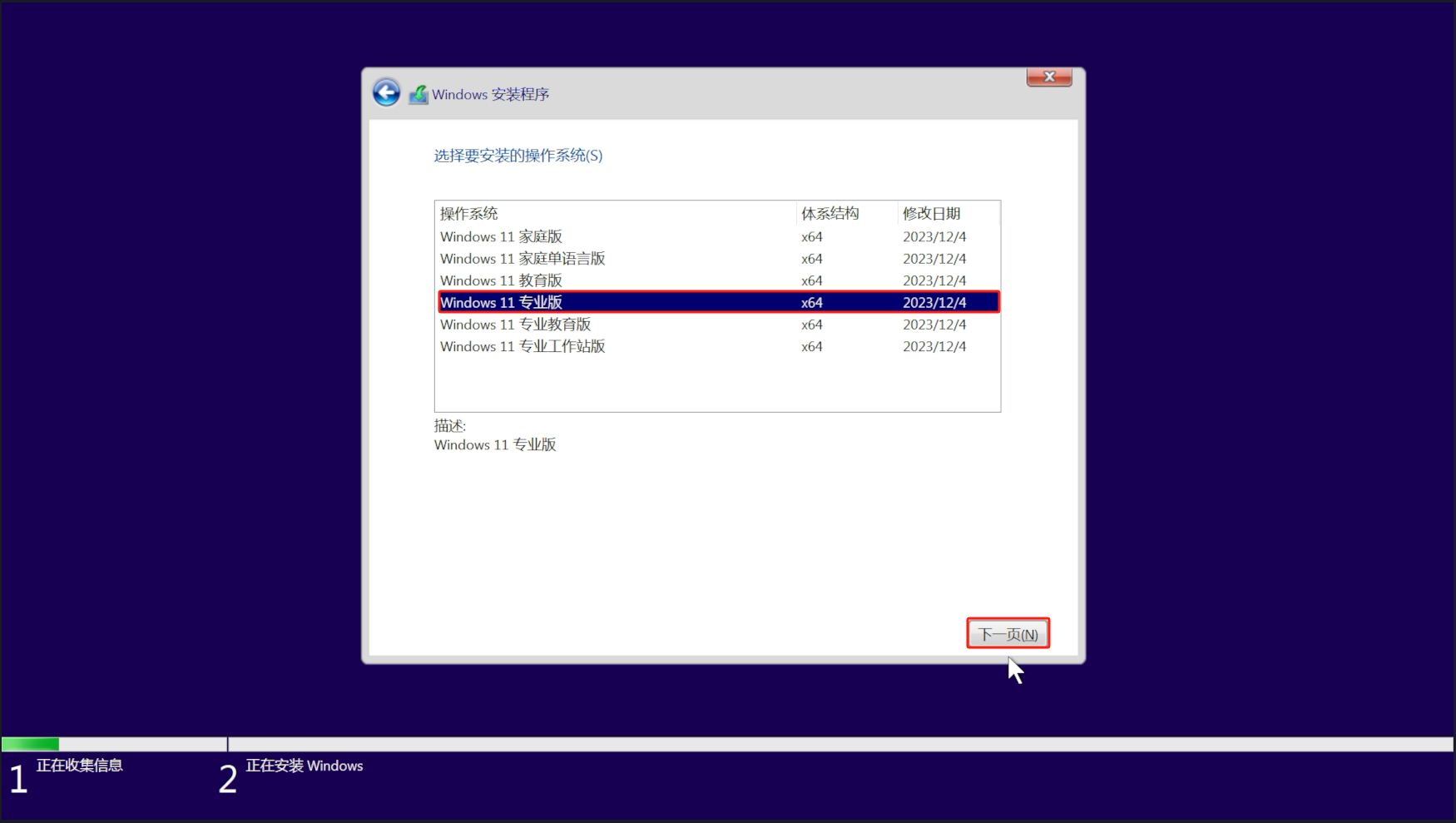Close the Windows 安装程序 dialog
The height and width of the screenshot is (823, 1456).
pos(1049,77)
